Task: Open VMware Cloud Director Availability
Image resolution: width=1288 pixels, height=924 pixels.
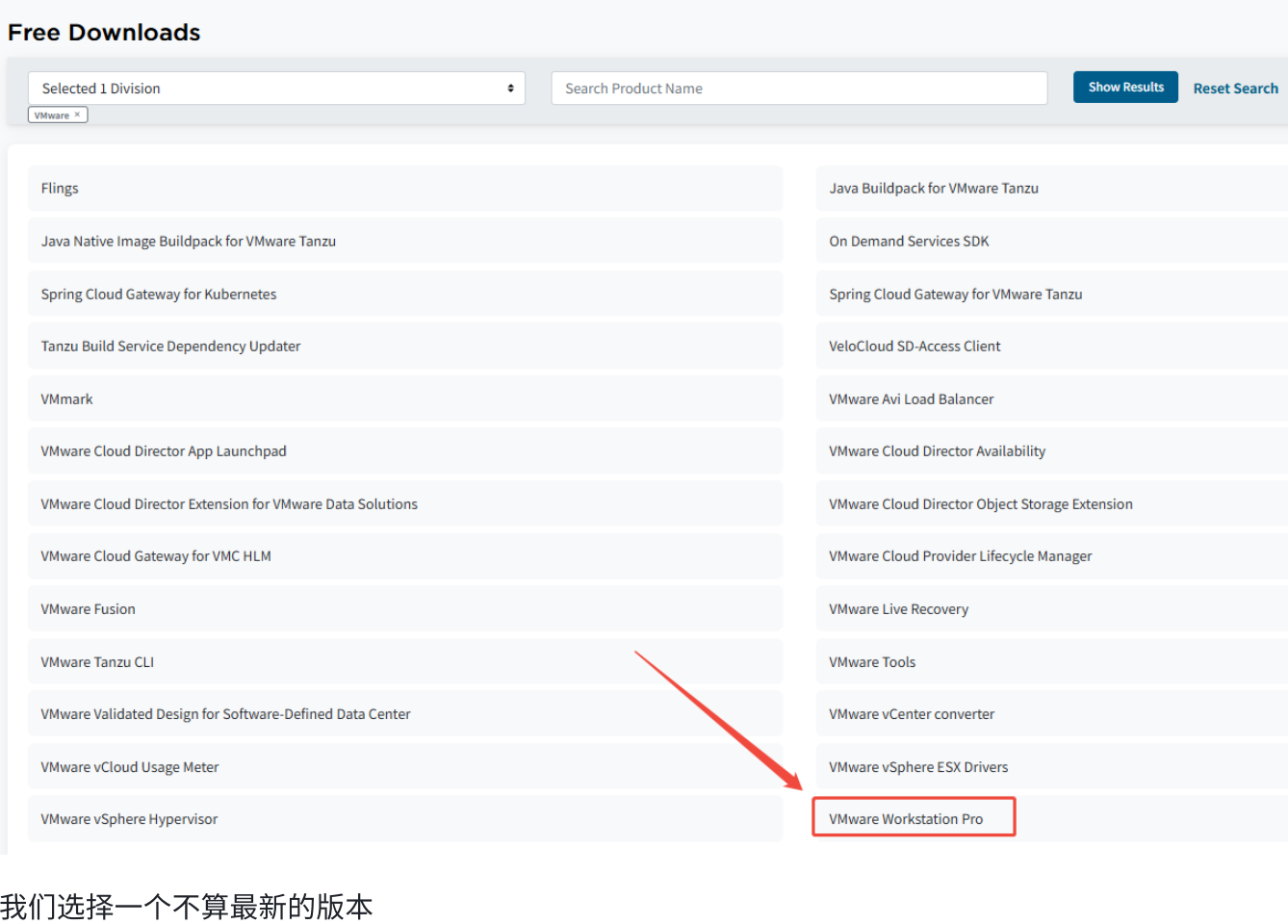Action: pyautogui.click(x=1052, y=451)
